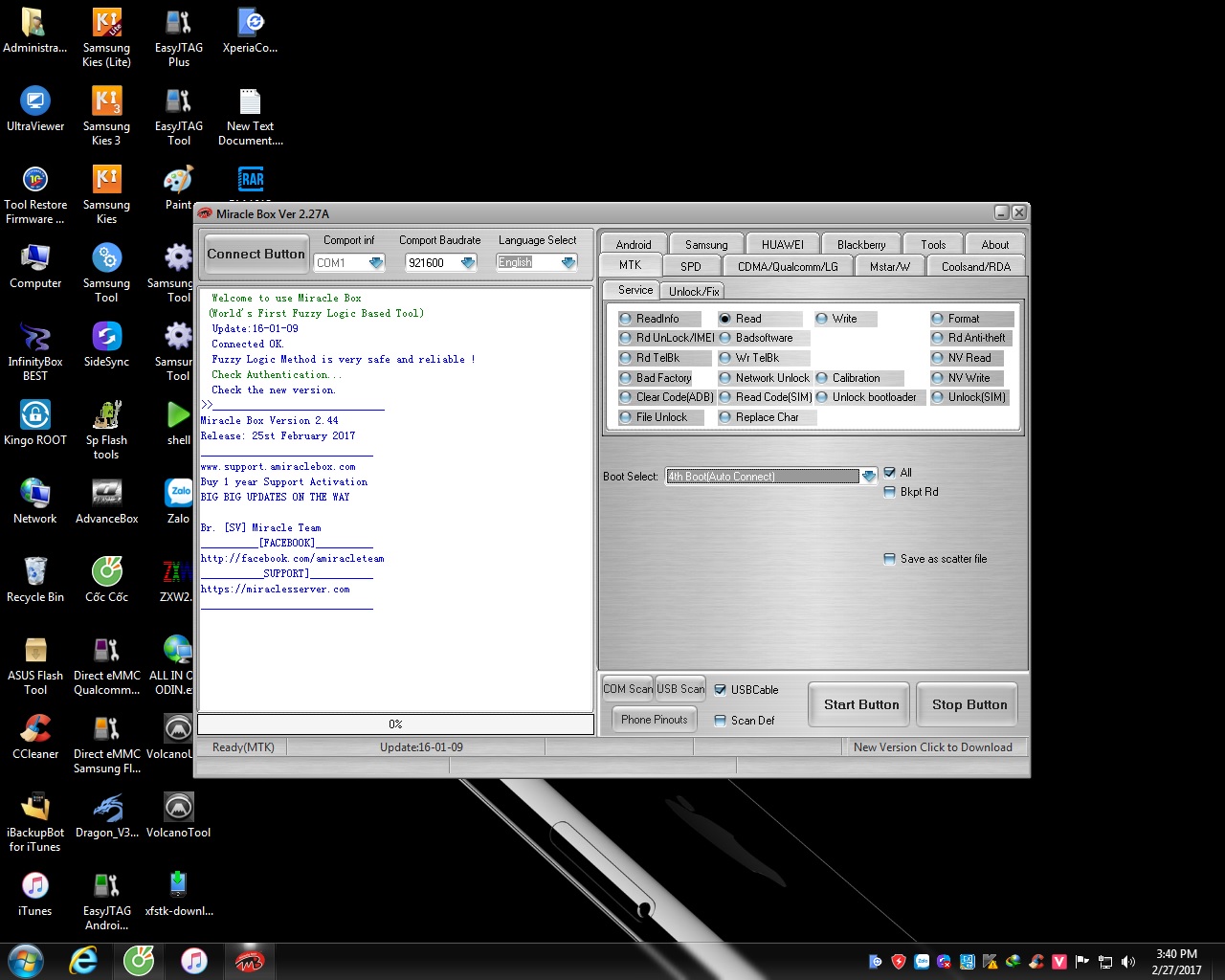This screenshot has width=1225, height=980.
Task: Click the taskbar clock showing 3:40 PM
Action: click(1176, 962)
